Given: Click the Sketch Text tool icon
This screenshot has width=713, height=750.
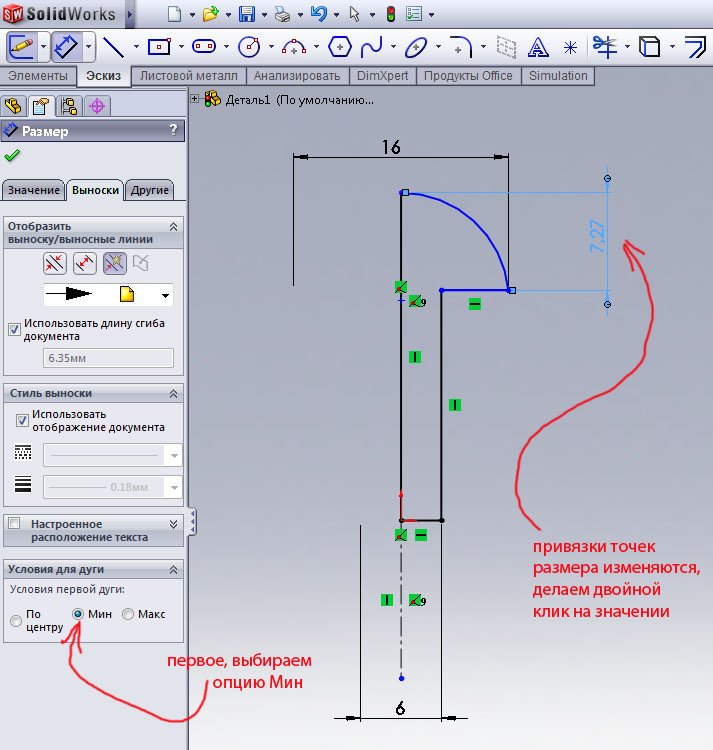Looking at the screenshot, I should pyautogui.click(x=538, y=46).
